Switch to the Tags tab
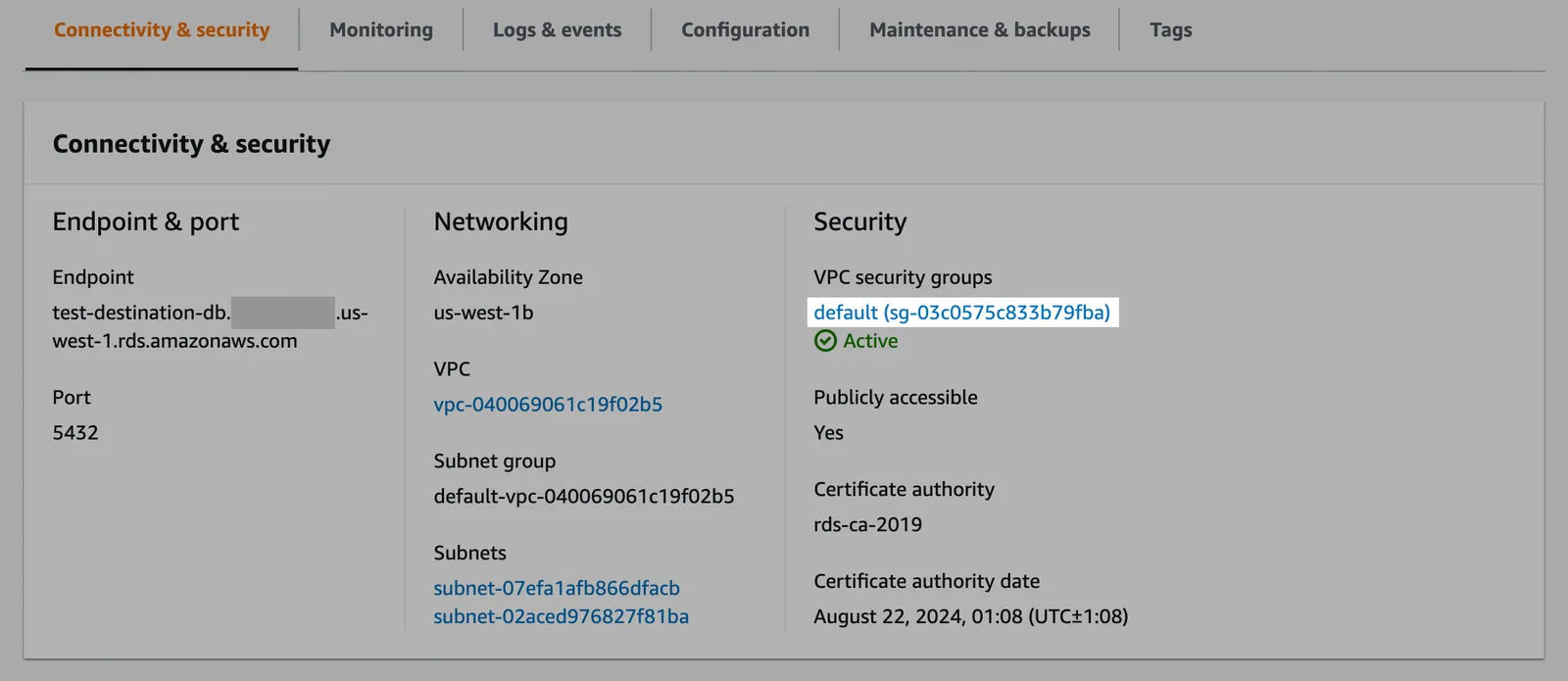Viewport: 1568px width, 681px height. click(x=1171, y=30)
